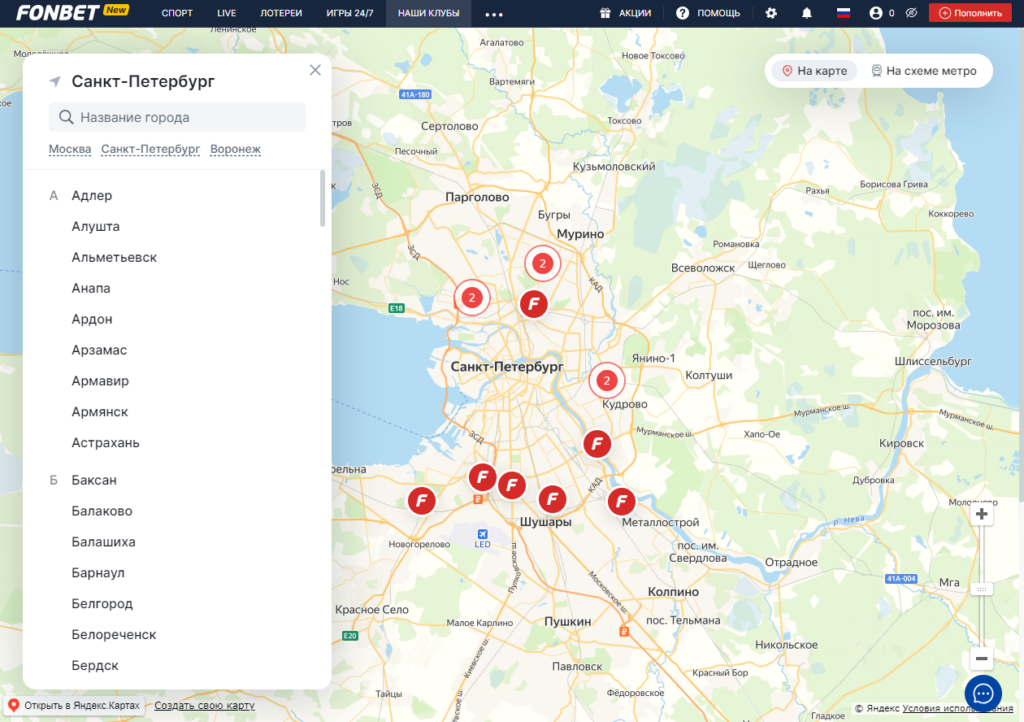Focus the Название города search field
The height and width of the screenshot is (722, 1024).
coord(177,118)
